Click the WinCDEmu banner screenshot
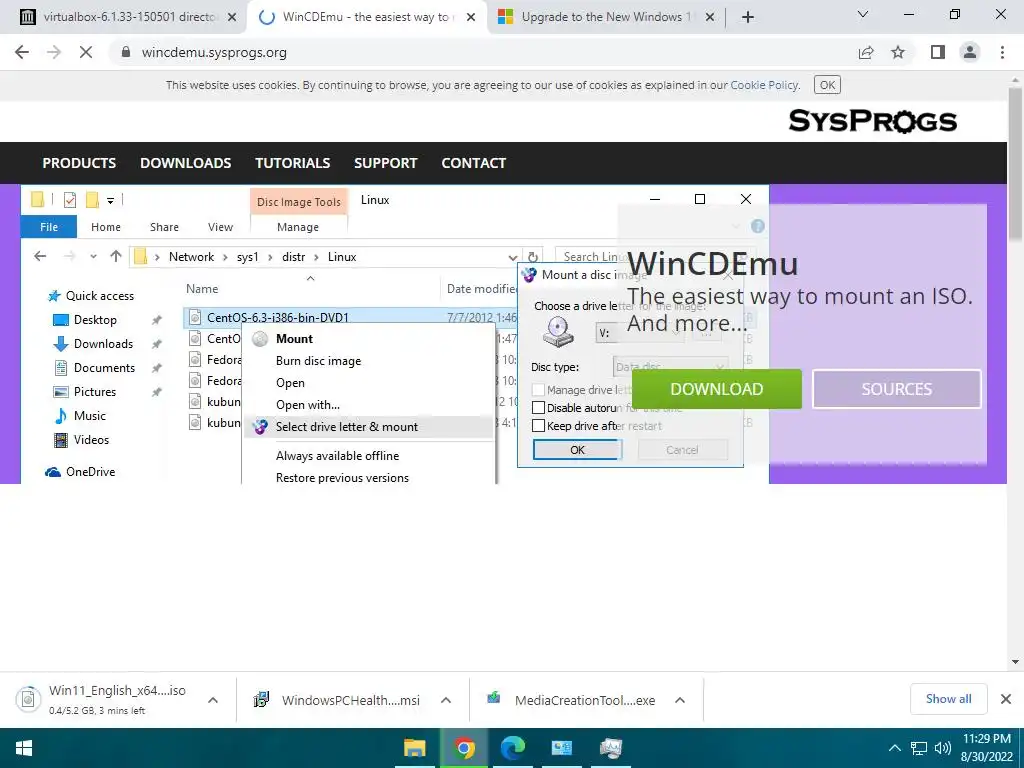This screenshot has height=768, width=1024. 394,334
